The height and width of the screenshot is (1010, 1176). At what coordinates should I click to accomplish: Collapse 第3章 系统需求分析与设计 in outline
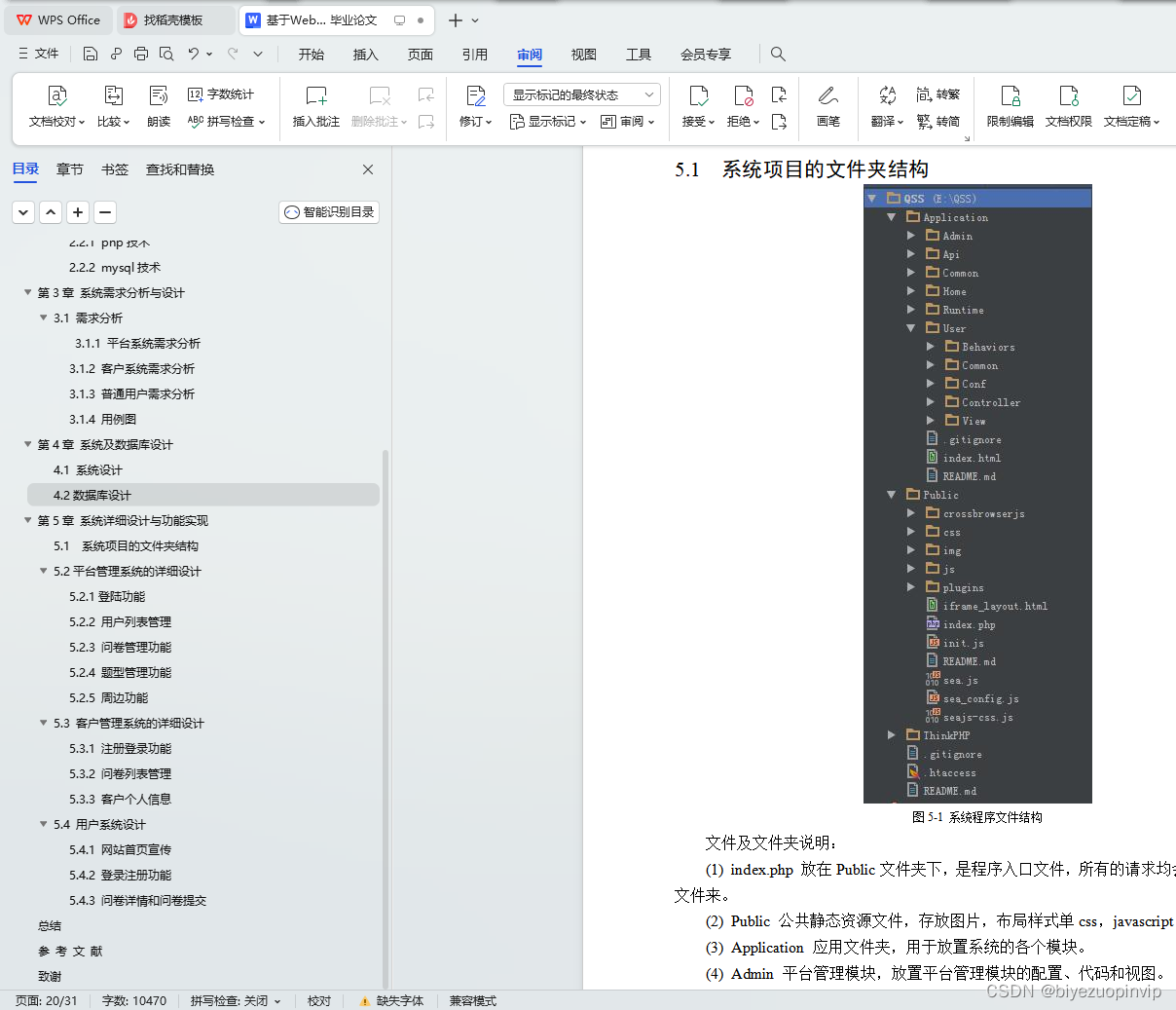[x=27, y=292]
